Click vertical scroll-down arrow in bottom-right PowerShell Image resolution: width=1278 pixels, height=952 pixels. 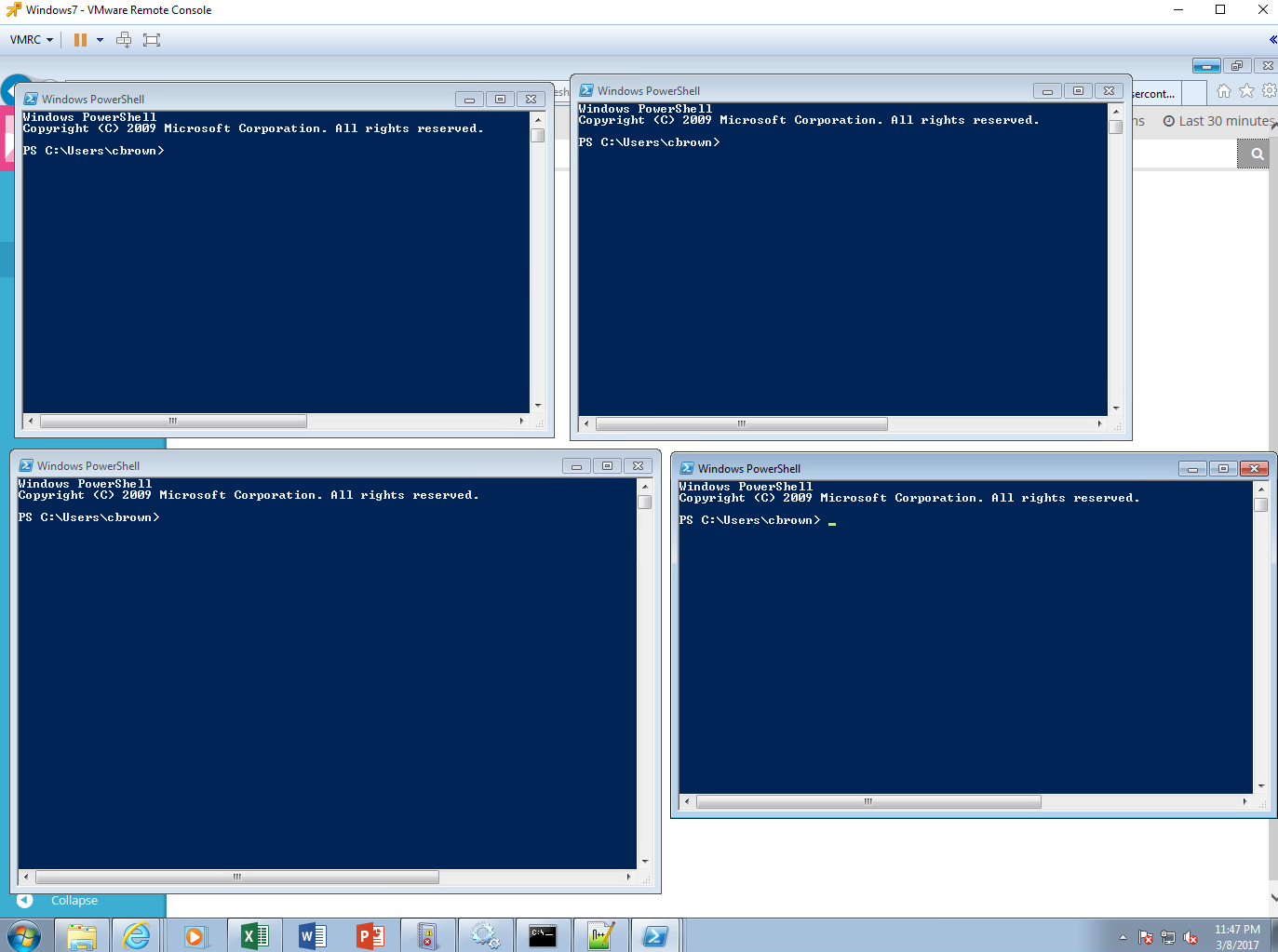tap(1261, 786)
